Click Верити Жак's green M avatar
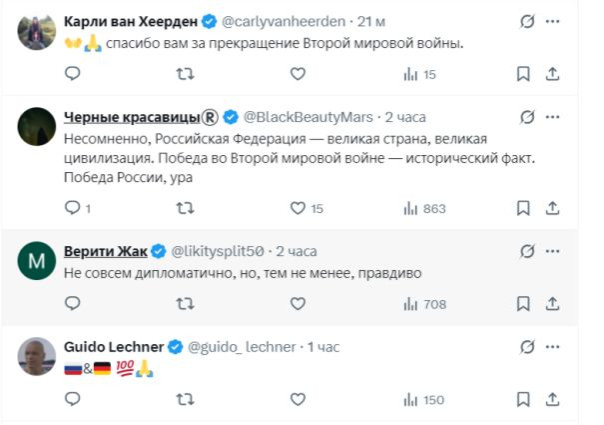The width and height of the screenshot is (604, 425). pos(35,261)
